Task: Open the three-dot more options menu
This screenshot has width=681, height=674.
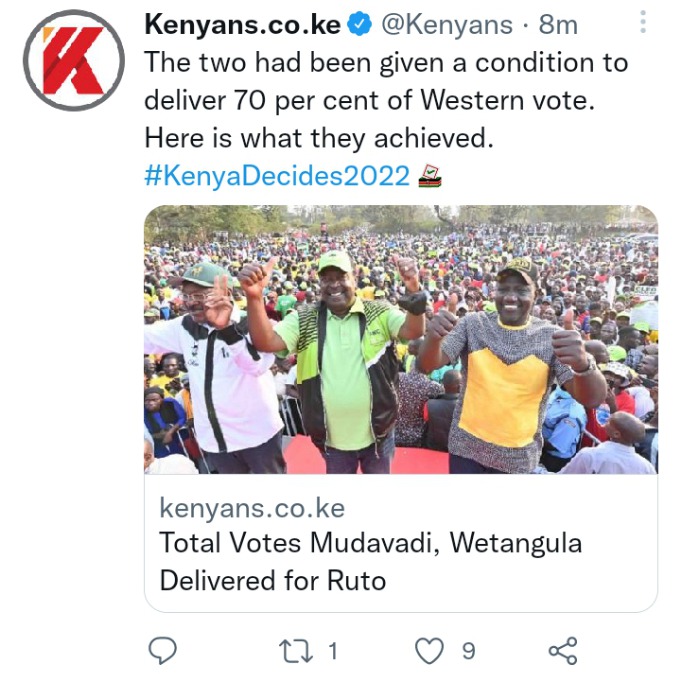Action: 643,22
